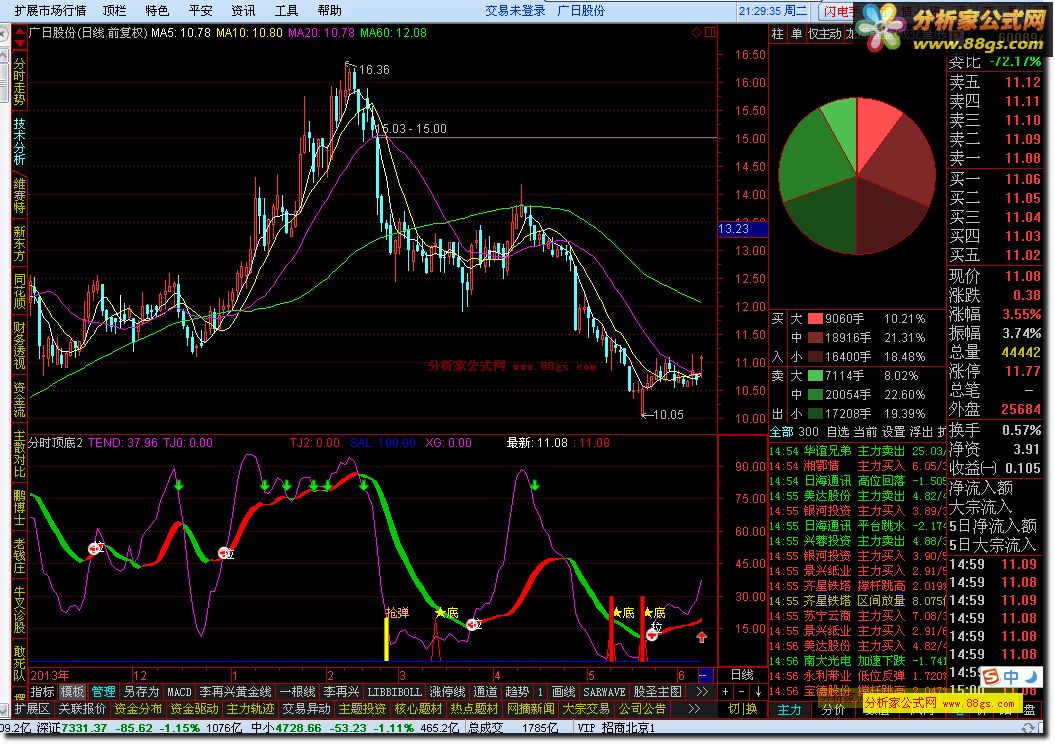Screen dimensions: 1055x744
Task: Click the 管理 button in indicator bar
Action: tap(103, 692)
